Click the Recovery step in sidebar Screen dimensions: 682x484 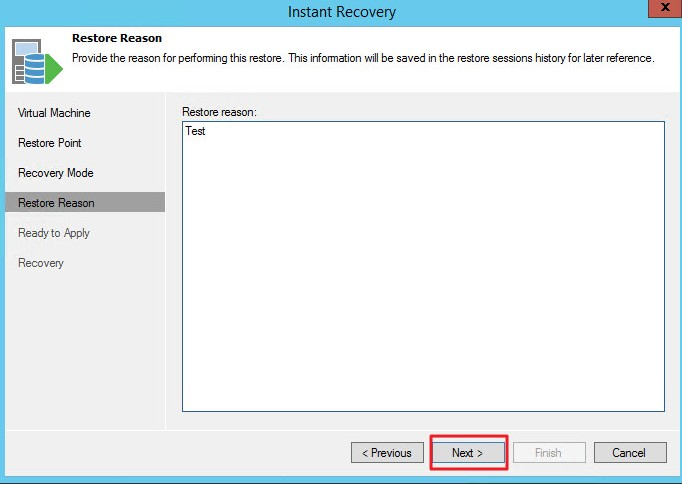41,263
